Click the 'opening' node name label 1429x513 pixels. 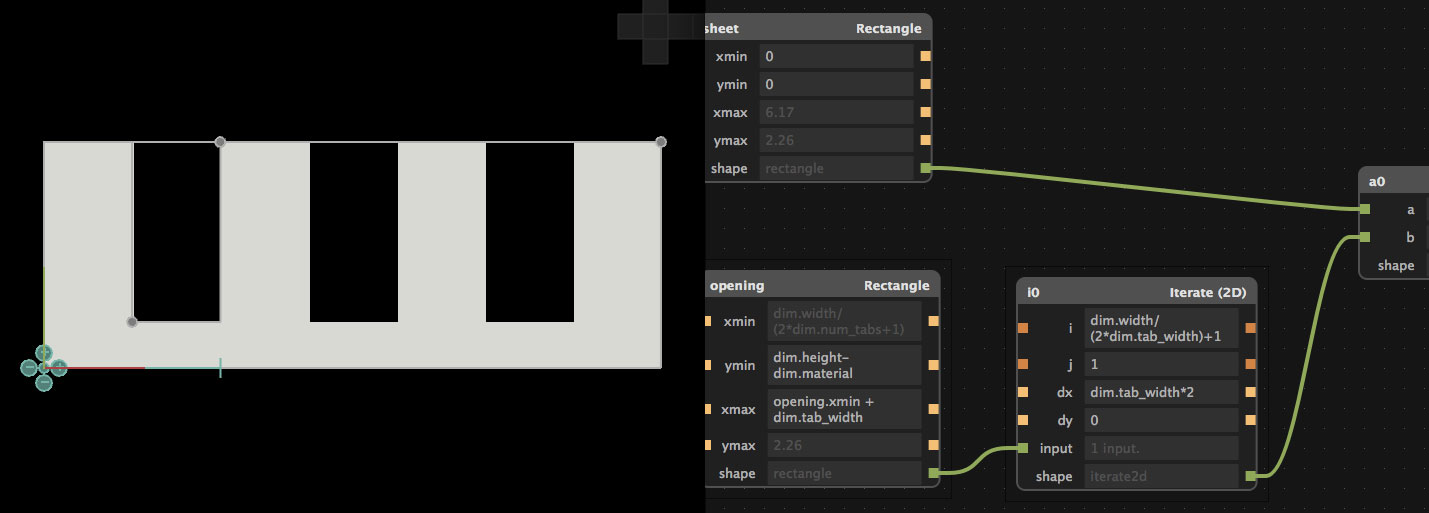pos(736,285)
